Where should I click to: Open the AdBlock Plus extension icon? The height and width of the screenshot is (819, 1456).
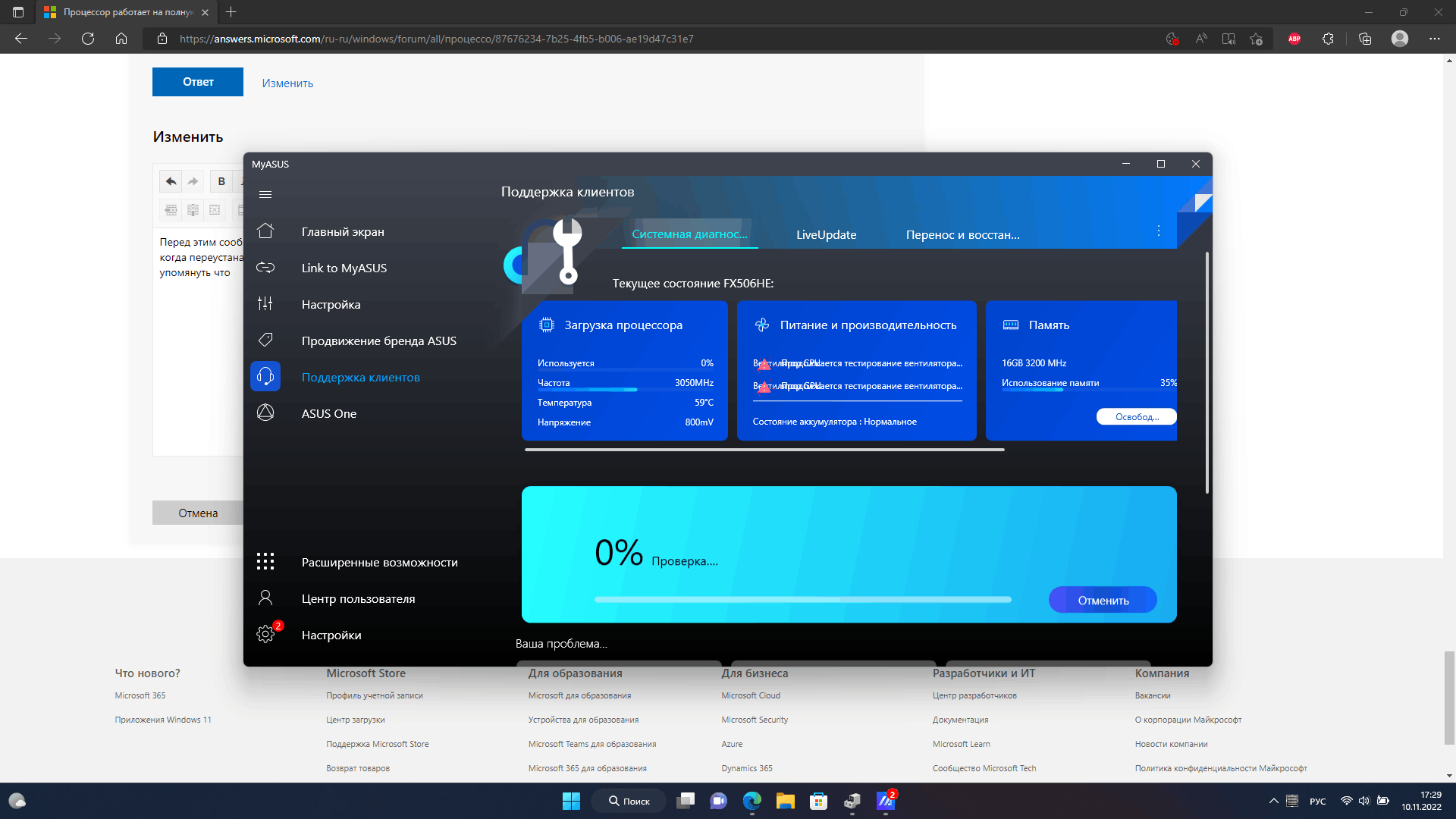[1294, 39]
